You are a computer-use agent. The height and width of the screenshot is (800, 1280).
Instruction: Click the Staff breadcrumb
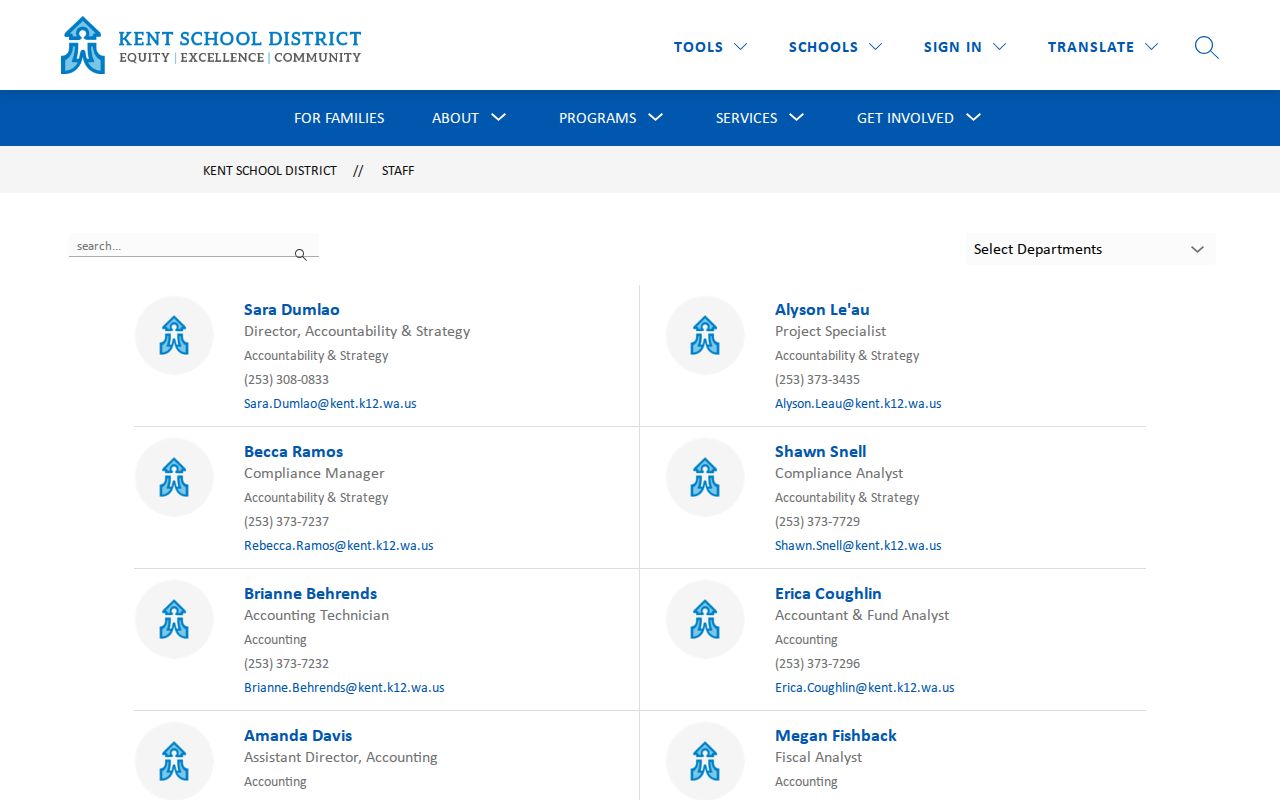pyautogui.click(x=398, y=171)
